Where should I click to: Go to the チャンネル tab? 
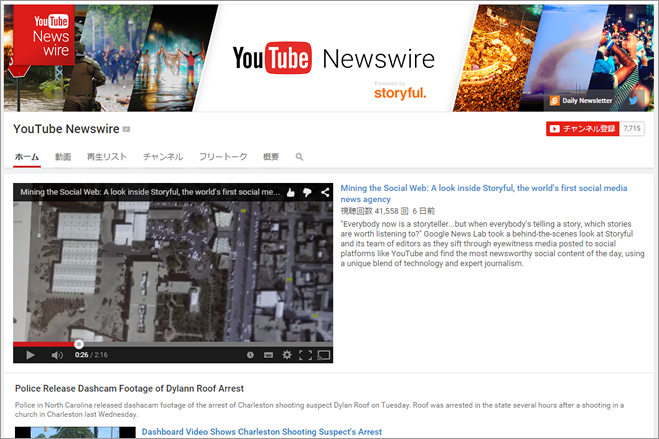[163, 157]
